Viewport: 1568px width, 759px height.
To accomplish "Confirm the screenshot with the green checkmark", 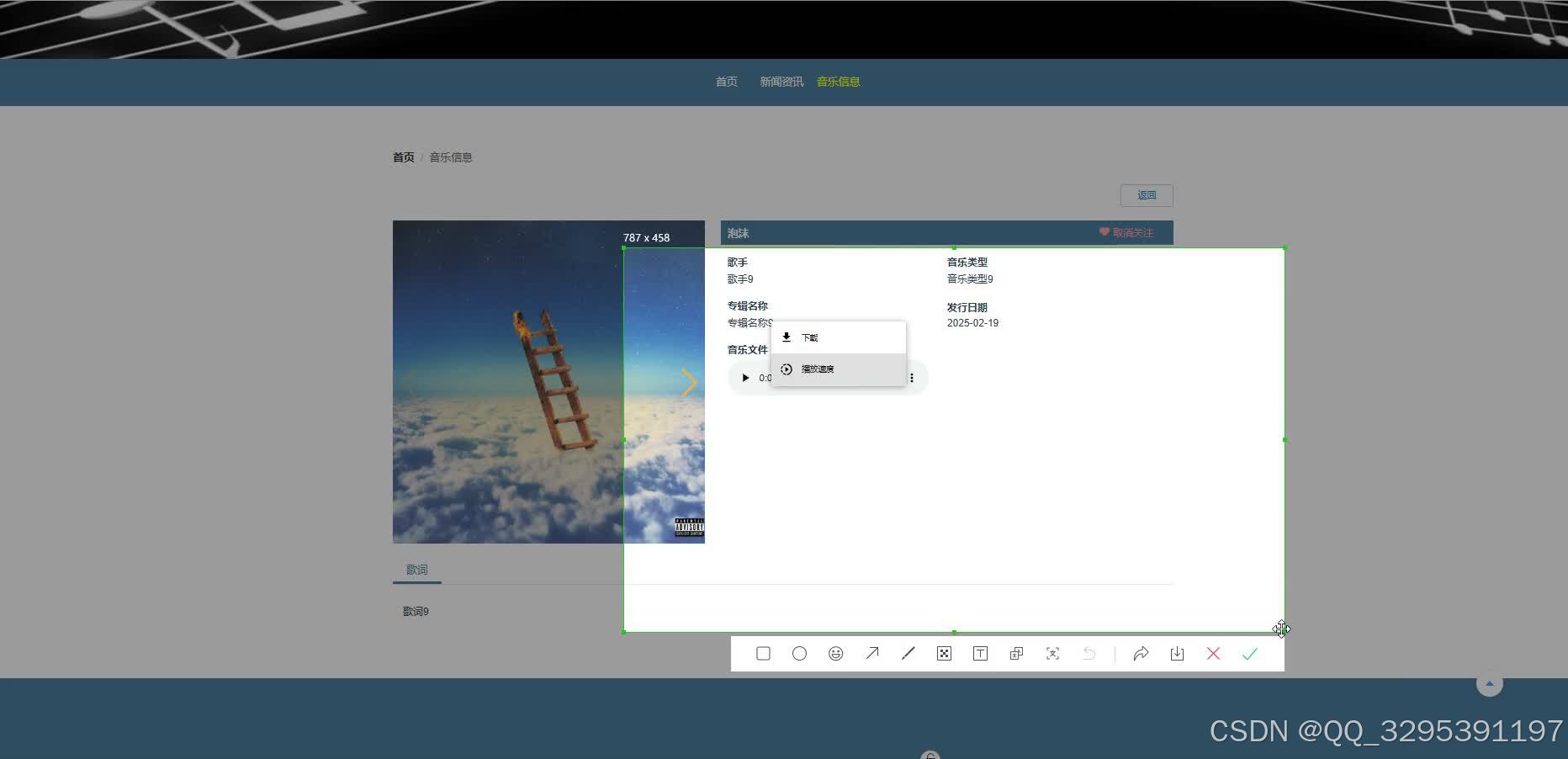I will click(x=1250, y=654).
